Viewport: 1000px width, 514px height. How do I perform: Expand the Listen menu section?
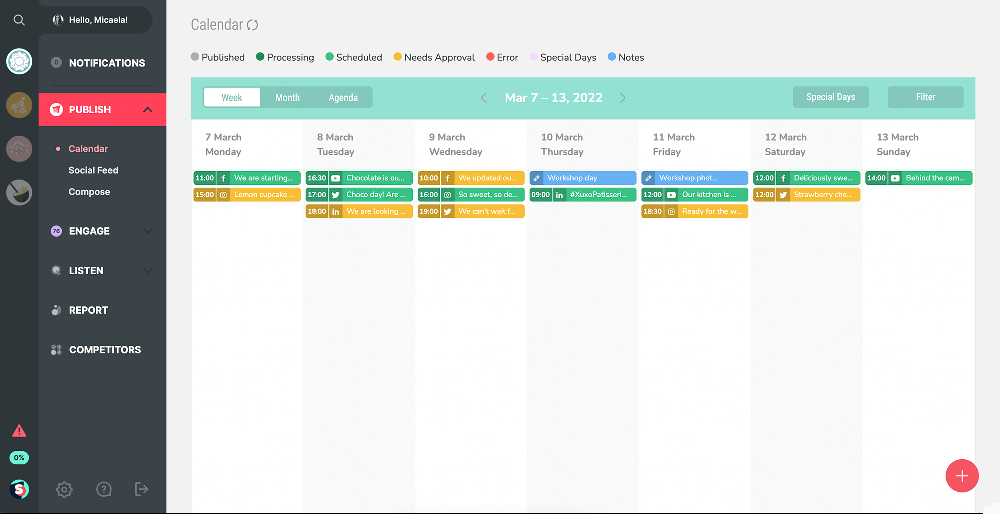[x=148, y=271]
